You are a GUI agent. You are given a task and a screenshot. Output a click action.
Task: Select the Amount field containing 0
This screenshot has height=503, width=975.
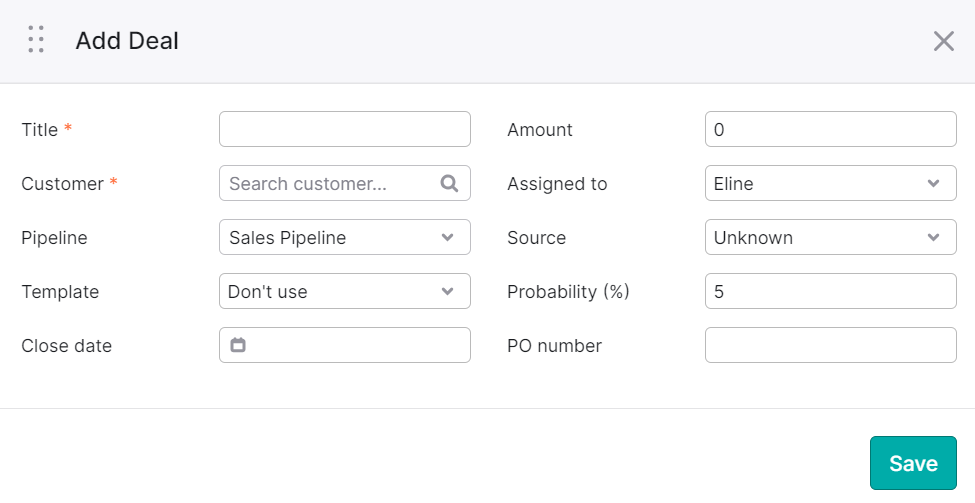(830, 129)
